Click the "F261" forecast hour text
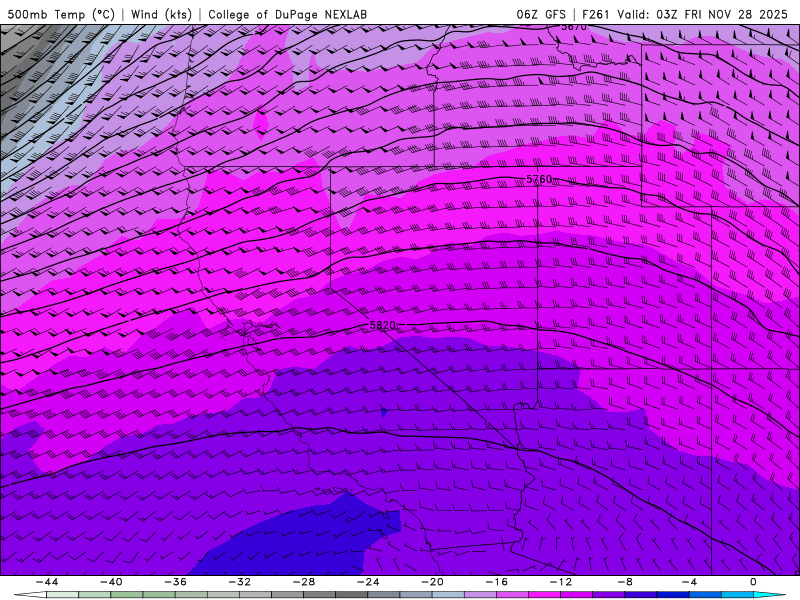 [594, 14]
